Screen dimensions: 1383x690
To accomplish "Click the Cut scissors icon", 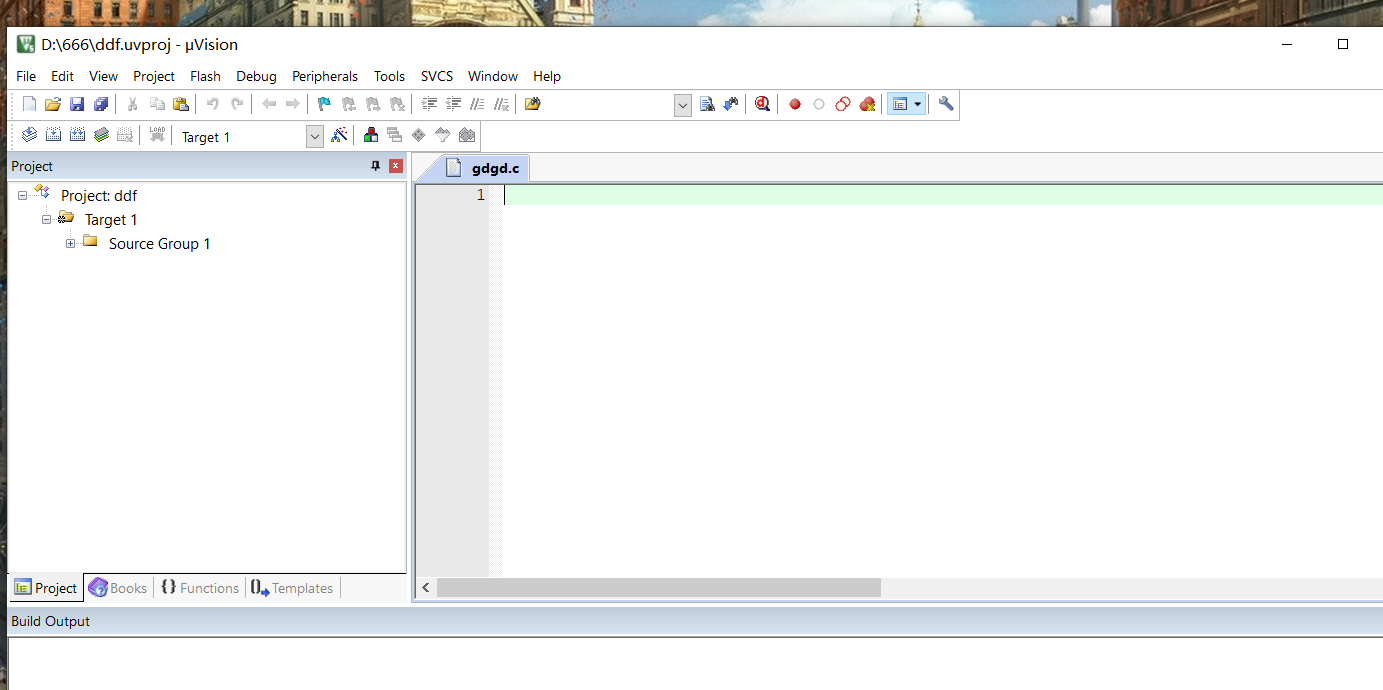I will (132, 104).
